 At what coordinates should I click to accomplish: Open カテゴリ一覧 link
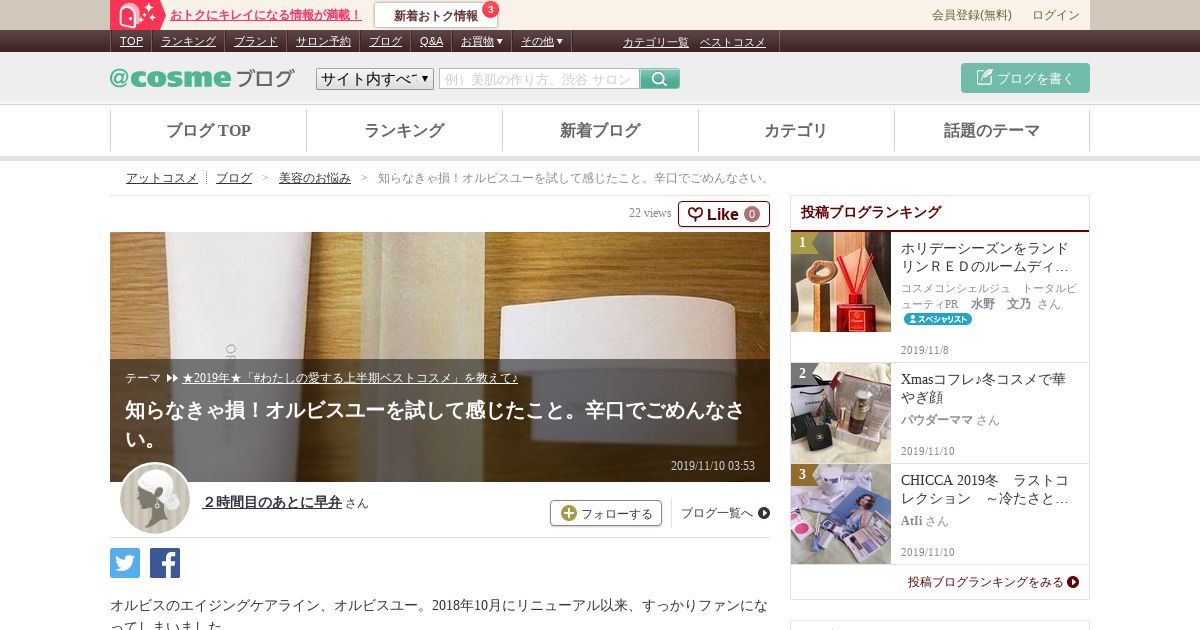pos(656,42)
